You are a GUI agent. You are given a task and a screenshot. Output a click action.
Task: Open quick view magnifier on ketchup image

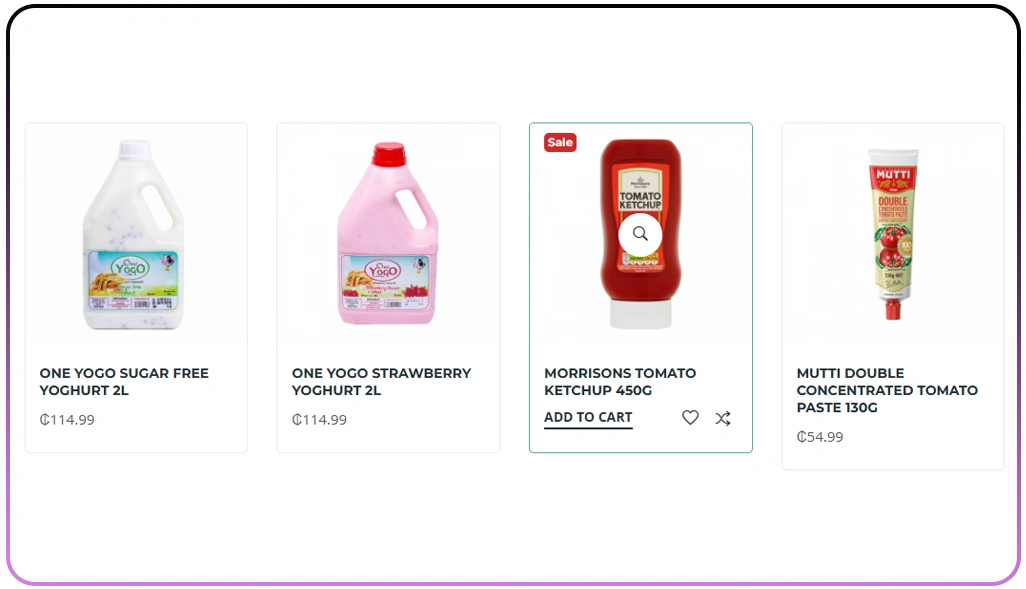pyautogui.click(x=640, y=234)
